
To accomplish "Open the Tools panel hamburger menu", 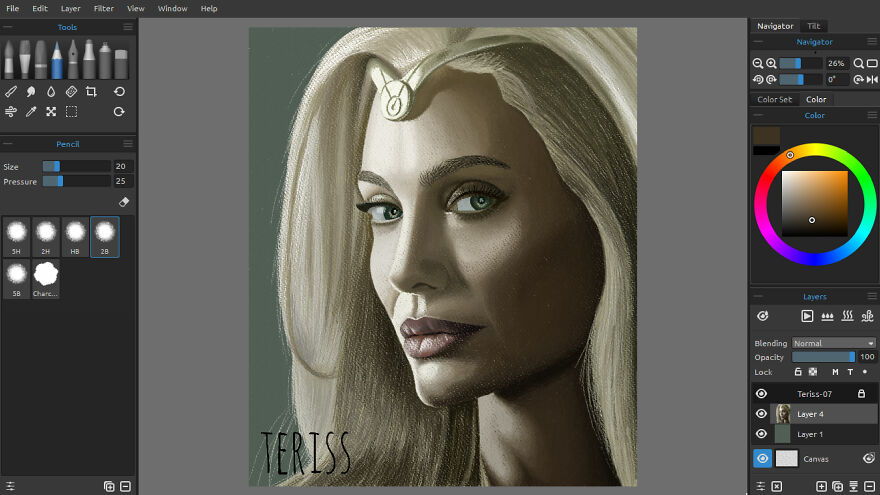I will [128, 27].
